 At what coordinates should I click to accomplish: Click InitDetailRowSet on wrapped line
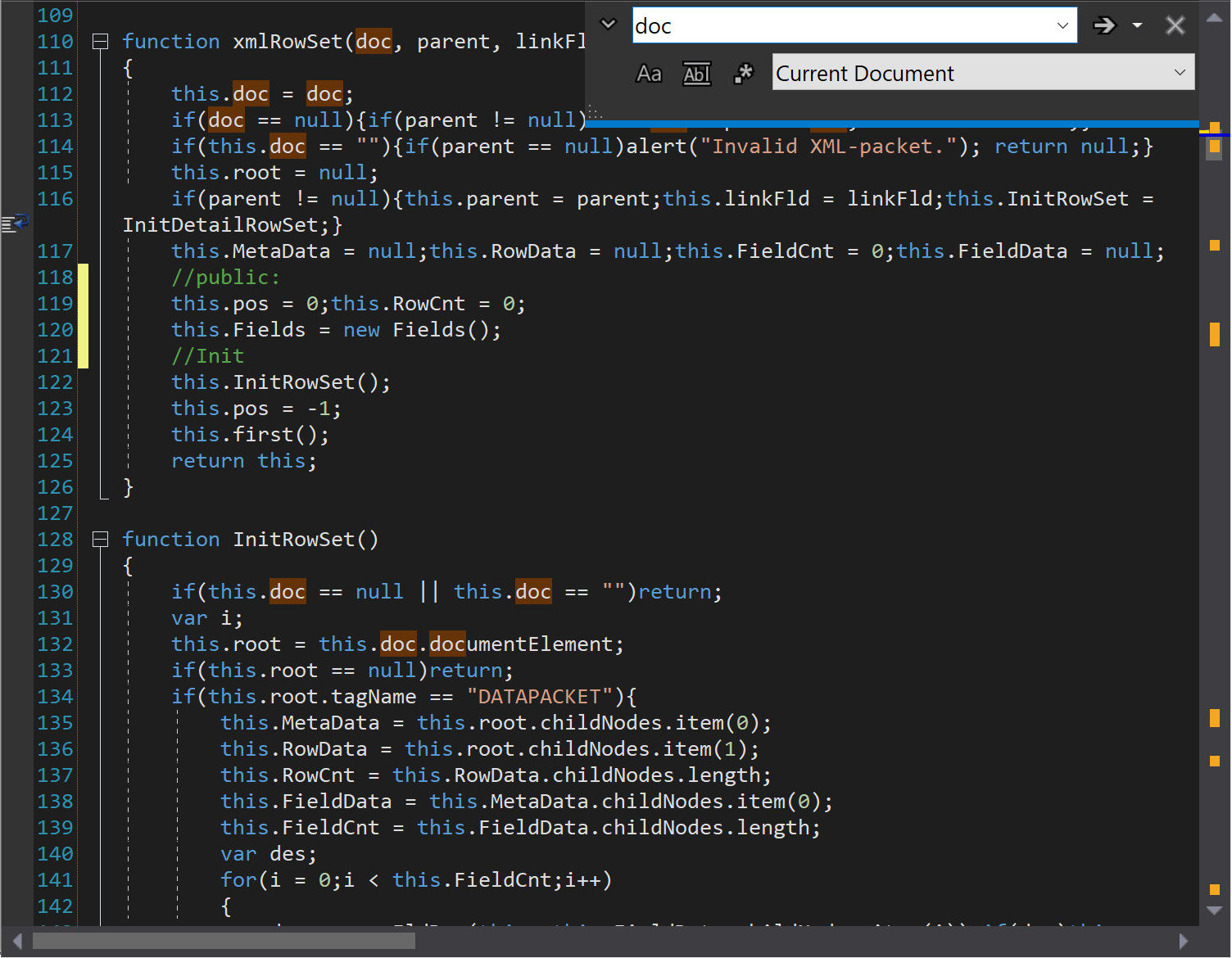(x=220, y=225)
